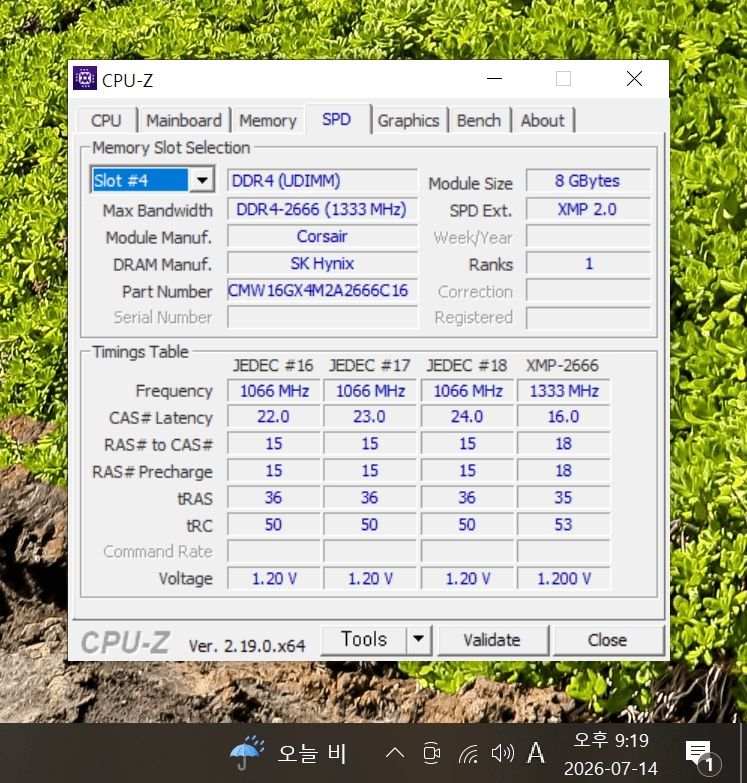Click the SK Hynix DRAM manufacturer value

point(323,263)
